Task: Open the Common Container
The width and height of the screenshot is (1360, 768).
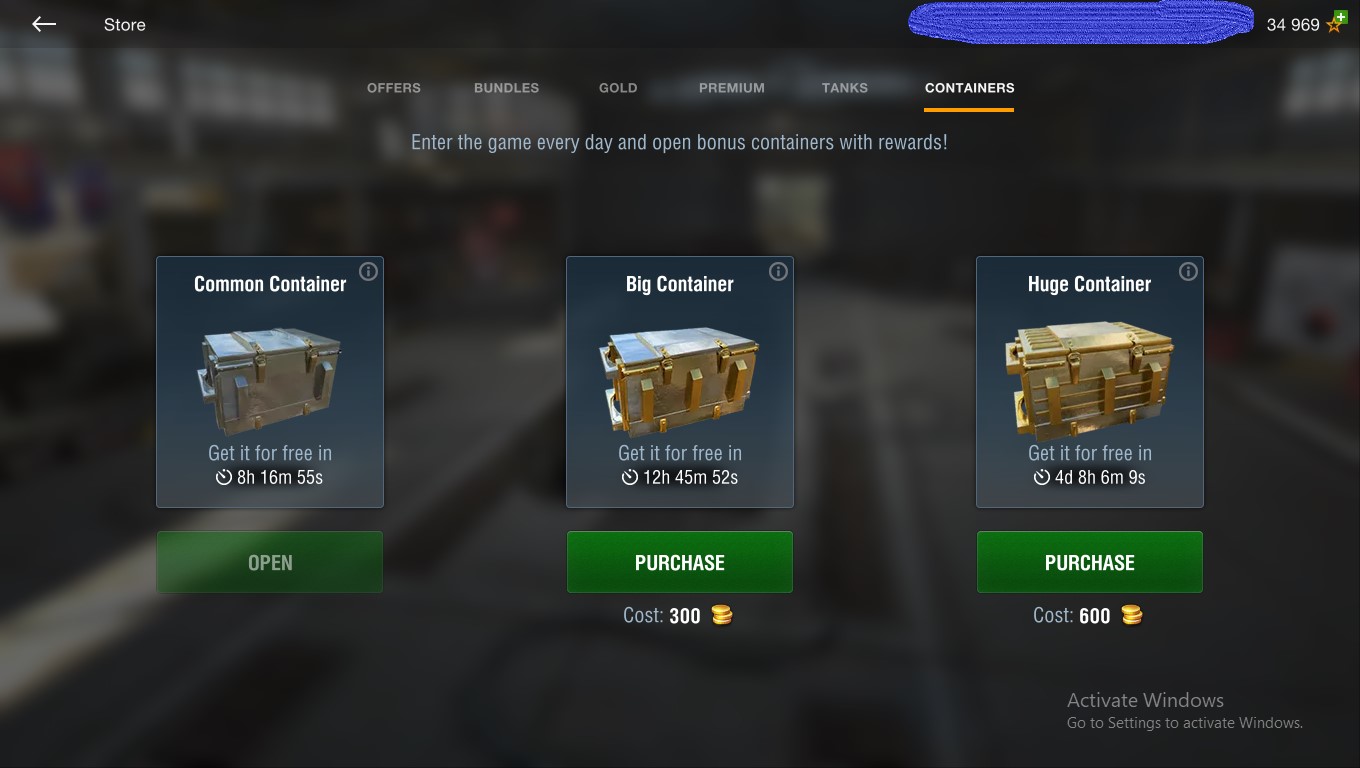Action: coord(270,562)
